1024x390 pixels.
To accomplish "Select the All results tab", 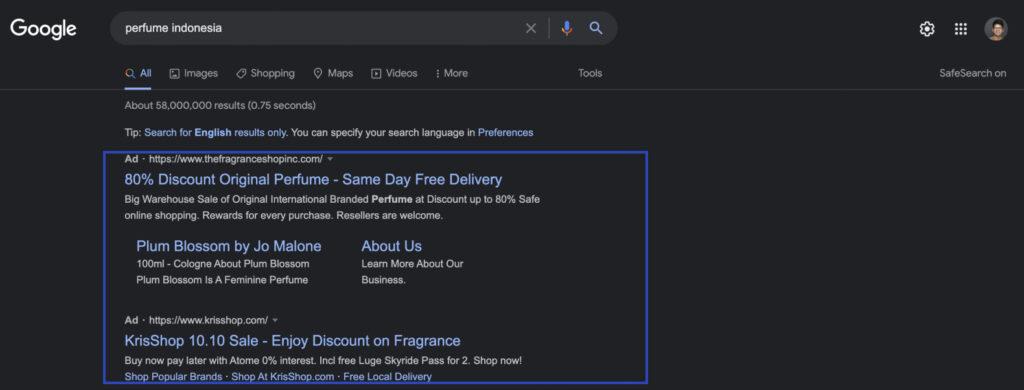I will click(138, 74).
